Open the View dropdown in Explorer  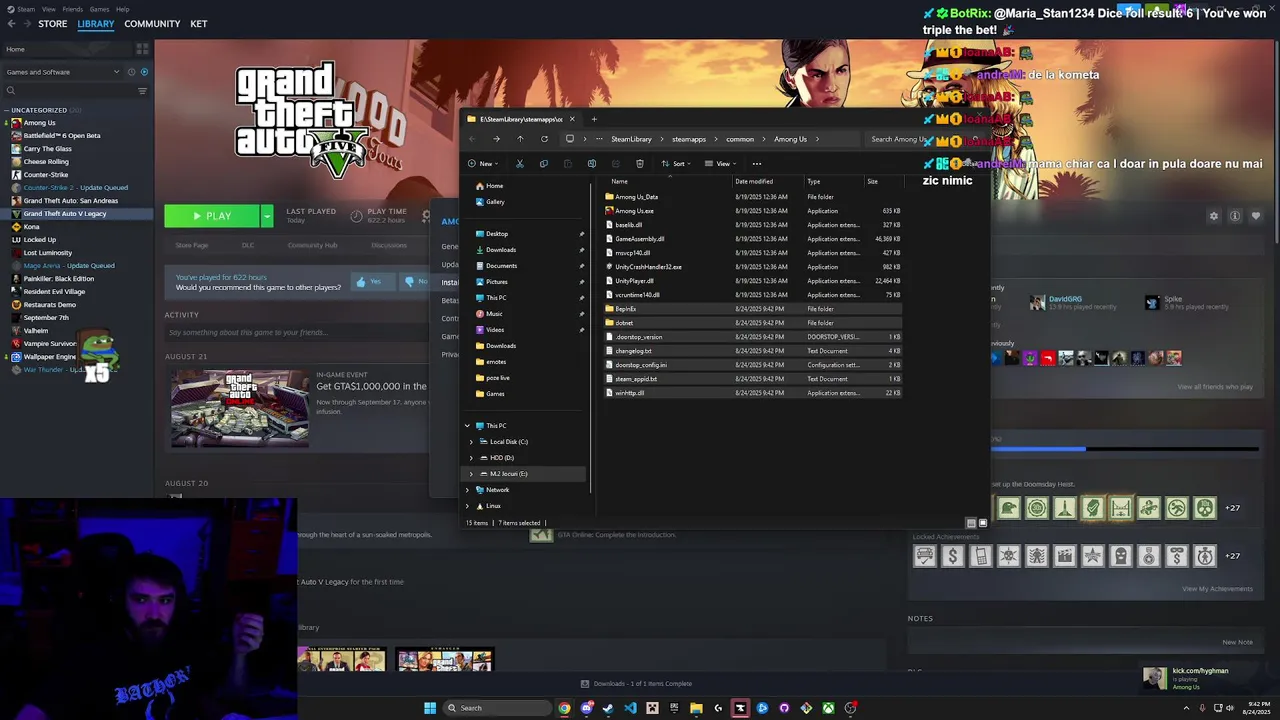click(720, 164)
